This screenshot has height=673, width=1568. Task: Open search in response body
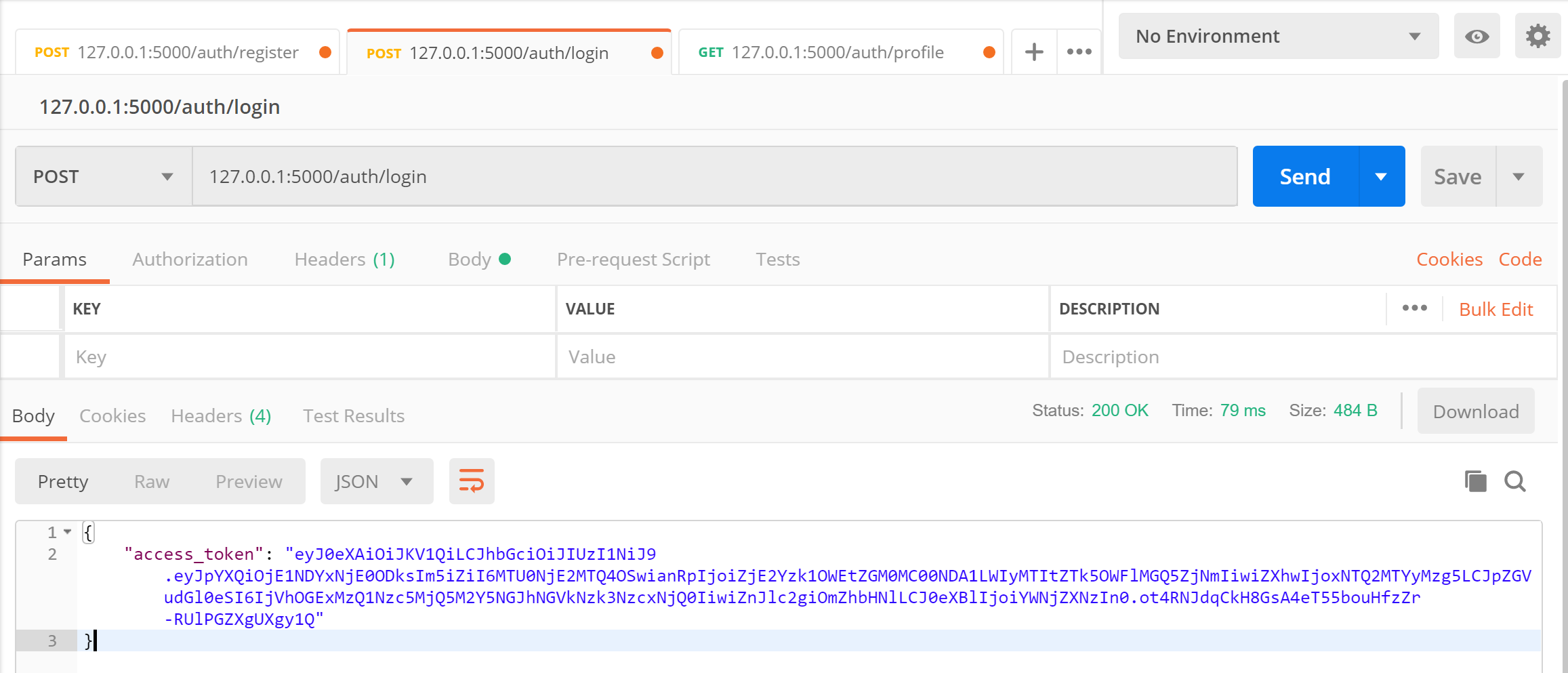pos(1515,481)
